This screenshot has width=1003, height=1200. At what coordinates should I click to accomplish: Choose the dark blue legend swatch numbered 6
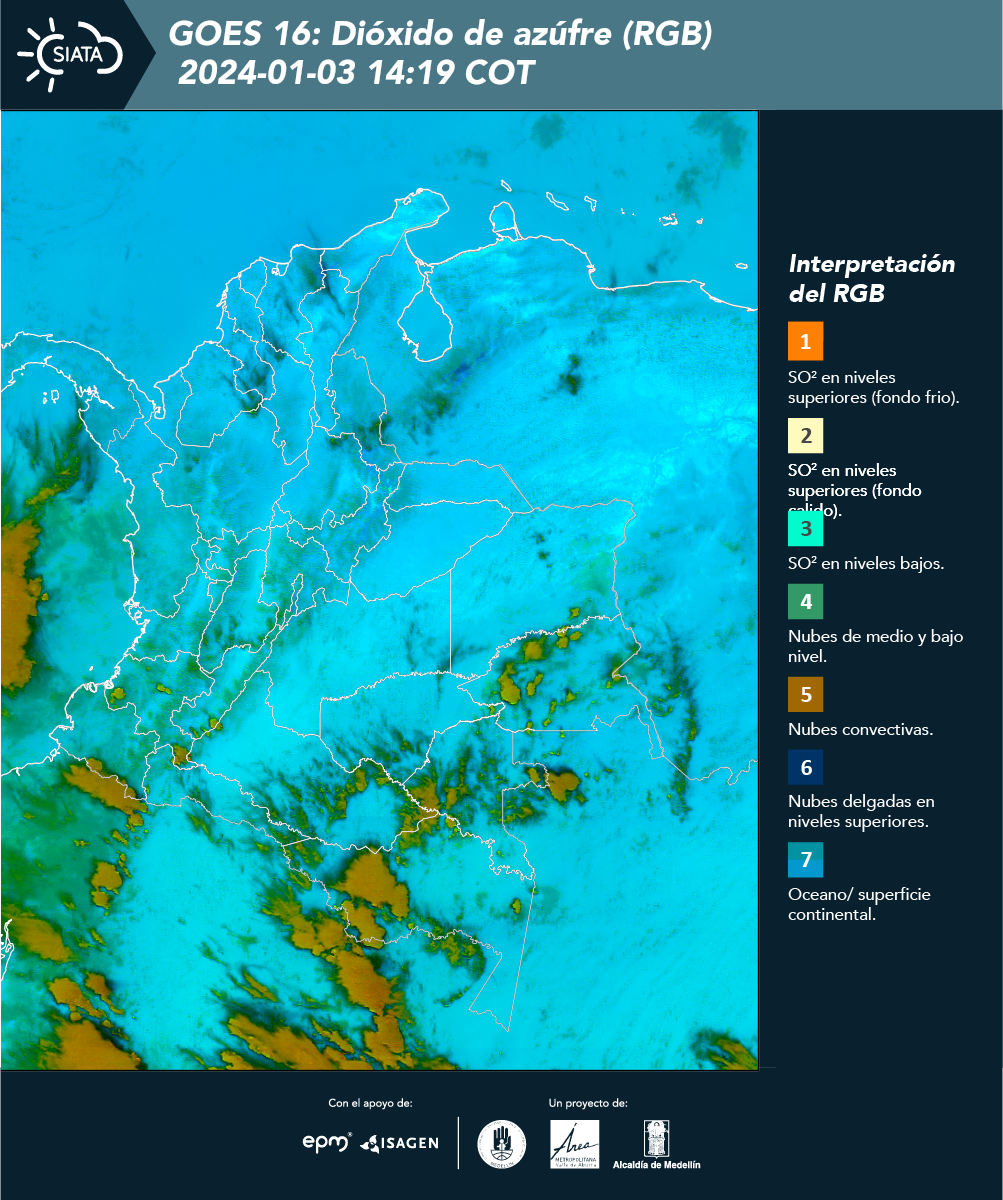805,768
